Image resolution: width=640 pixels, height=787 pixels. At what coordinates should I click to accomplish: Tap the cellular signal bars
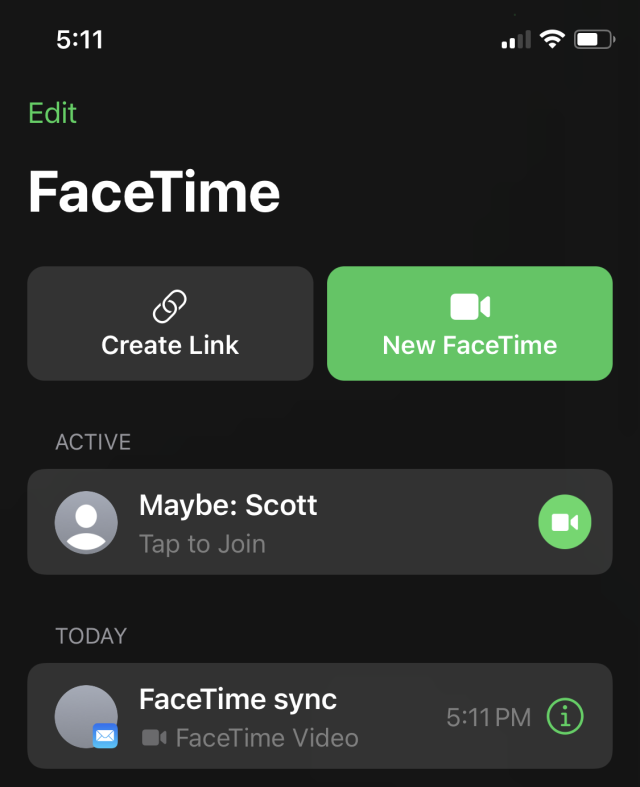pos(516,40)
